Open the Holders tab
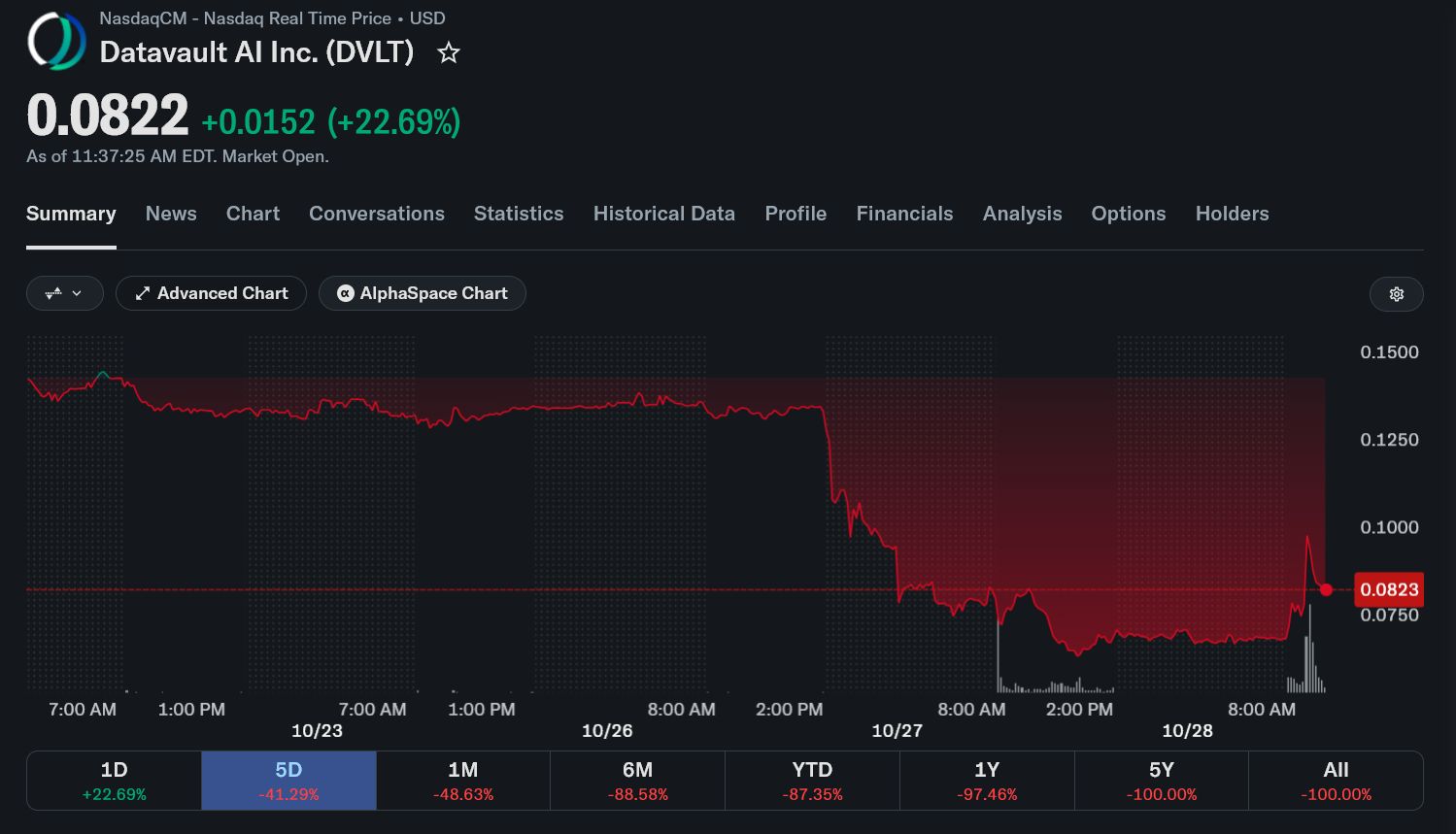Viewport: 1456px width, 834px height. pyautogui.click(x=1232, y=214)
